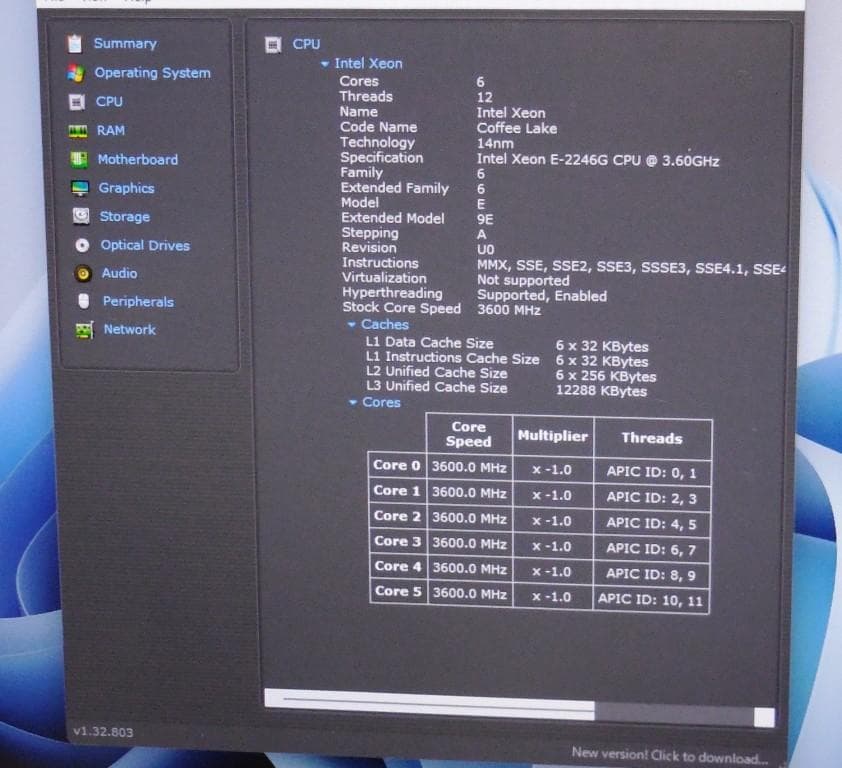Collapse the Cores section expander
The height and width of the screenshot is (768, 842).
pyautogui.click(x=352, y=402)
